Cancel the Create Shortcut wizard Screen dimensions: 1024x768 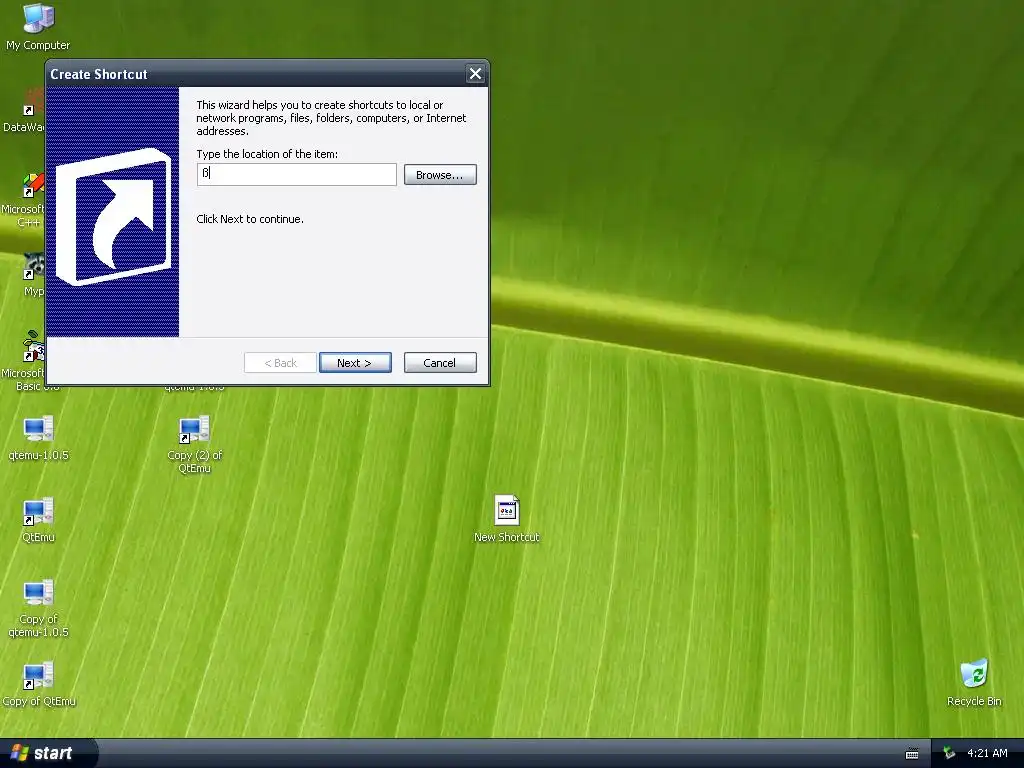pos(440,362)
